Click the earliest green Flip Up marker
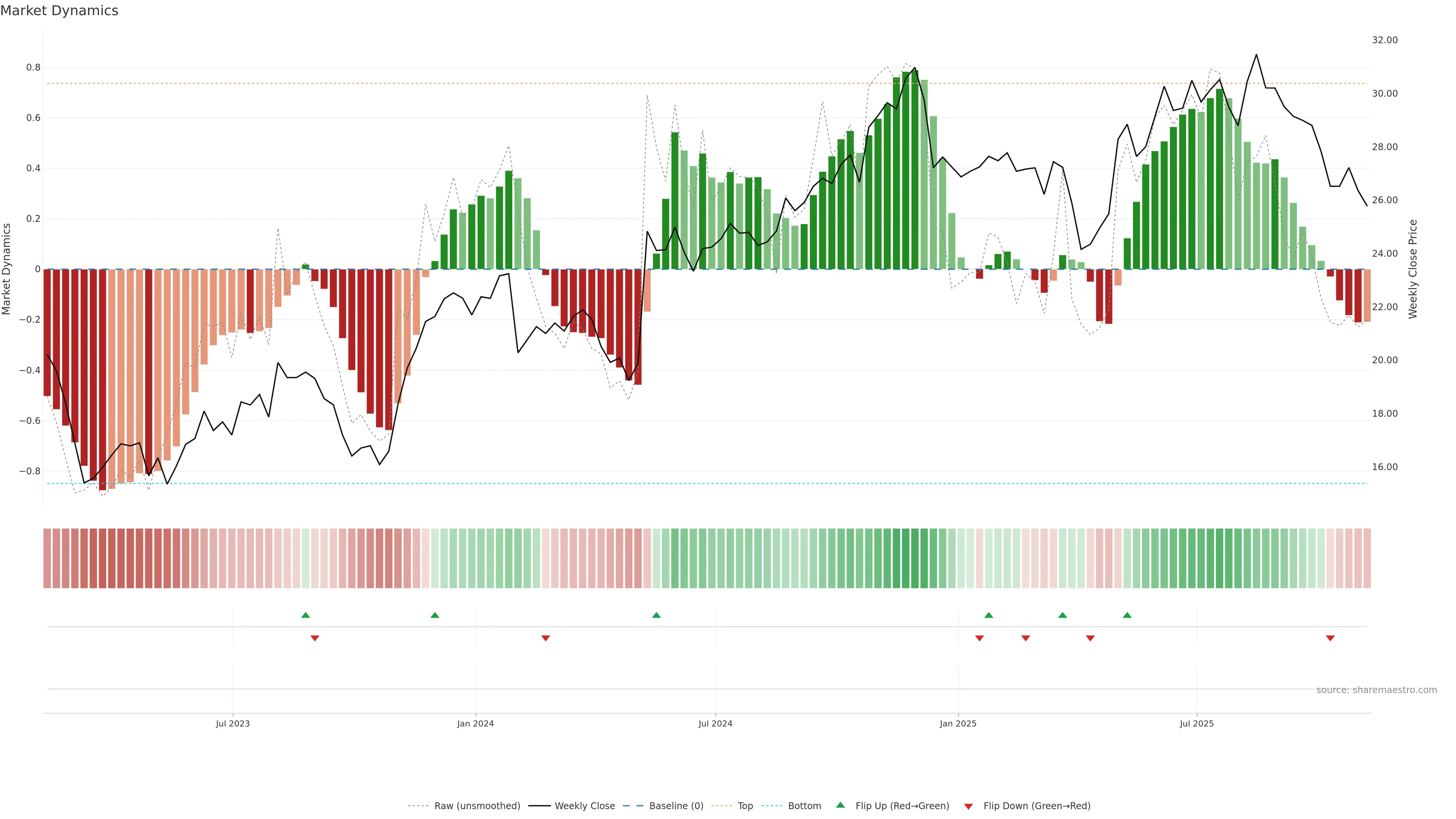 (306, 615)
